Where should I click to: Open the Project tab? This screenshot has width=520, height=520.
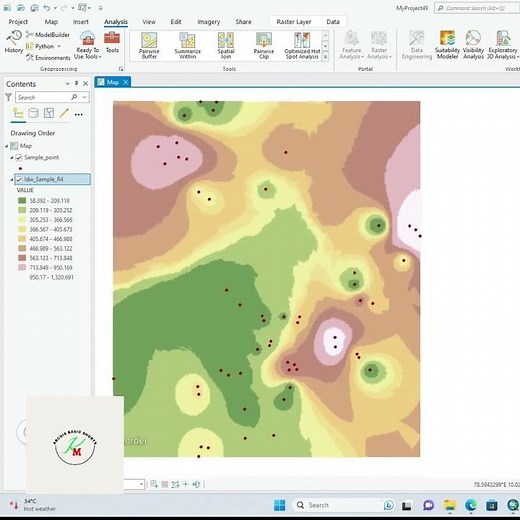click(18, 22)
